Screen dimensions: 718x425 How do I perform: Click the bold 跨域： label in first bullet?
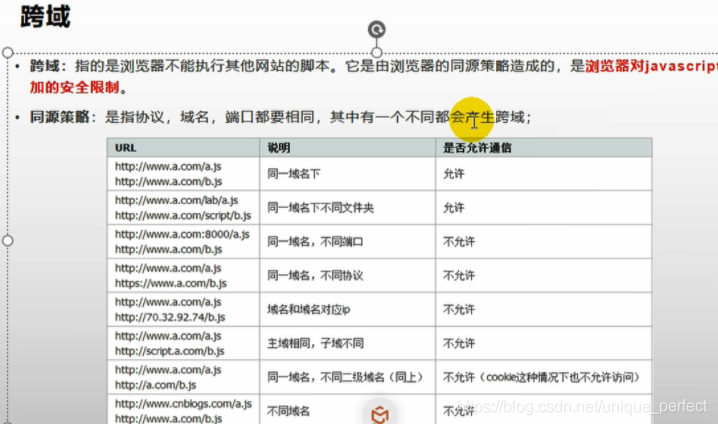(x=49, y=66)
